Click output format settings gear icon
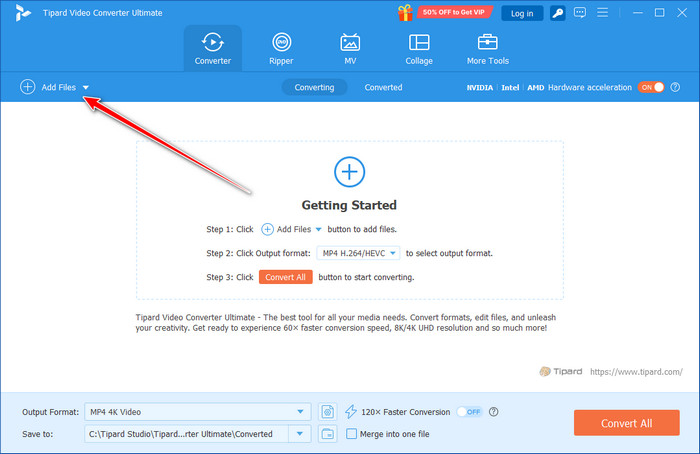Viewport: 700px width, 454px height. [328, 411]
